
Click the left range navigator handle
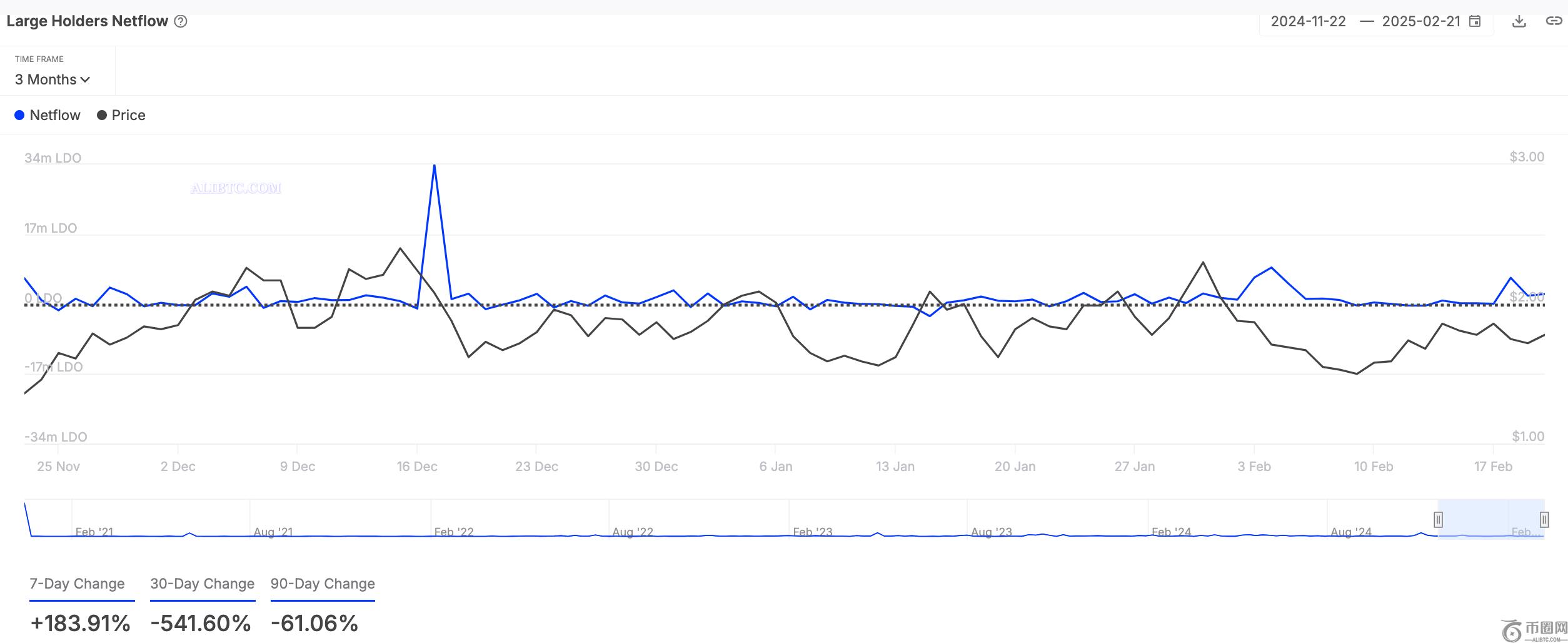click(x=1438, y=519)
